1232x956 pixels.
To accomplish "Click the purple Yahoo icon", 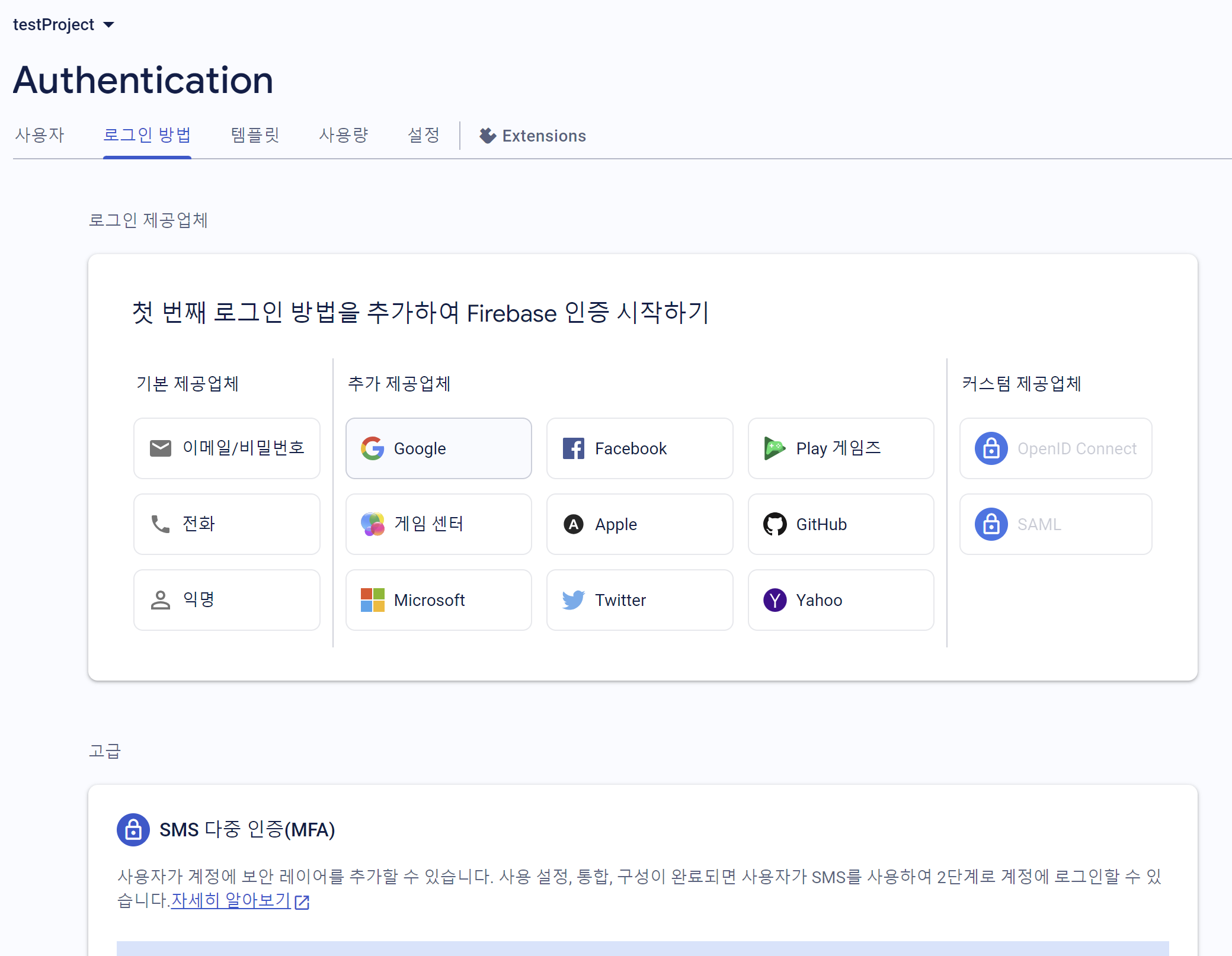I will (775, 600).
